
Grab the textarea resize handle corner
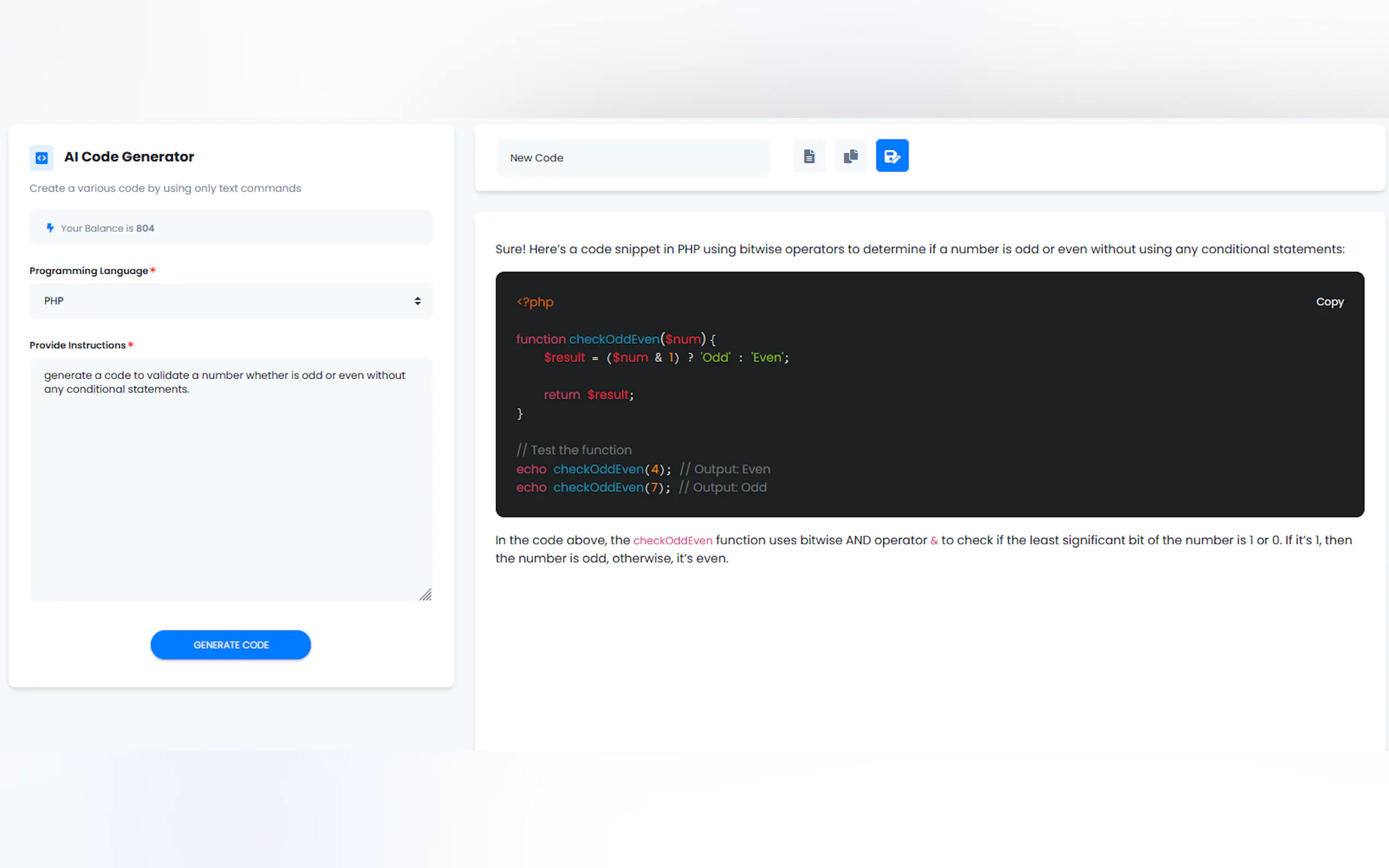[425, 595]
